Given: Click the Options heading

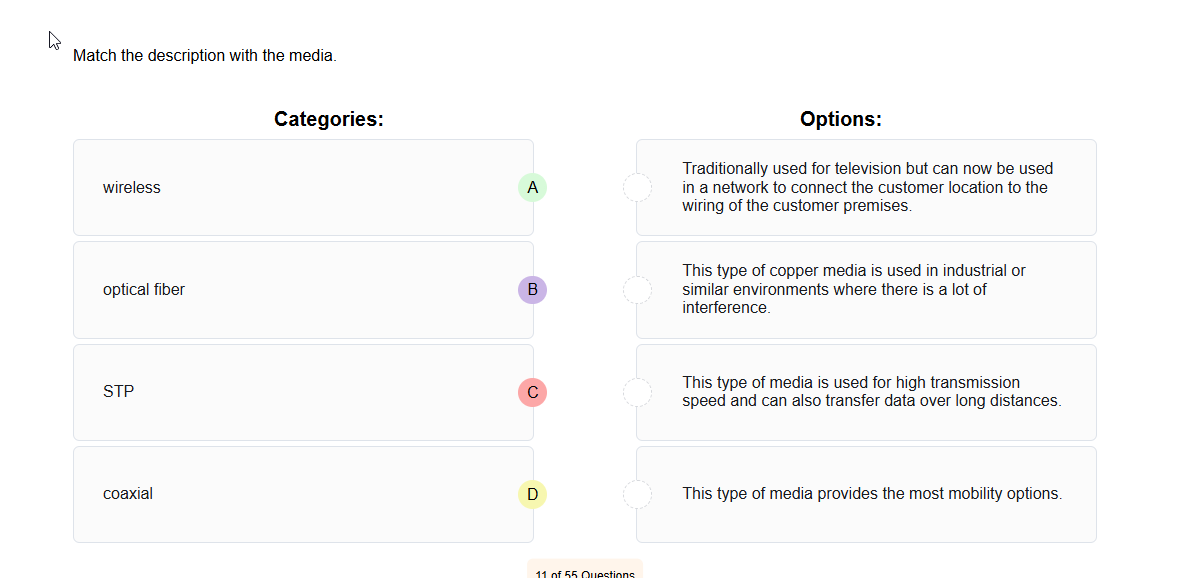Looking at the screenshot, I should click(840, 119).
